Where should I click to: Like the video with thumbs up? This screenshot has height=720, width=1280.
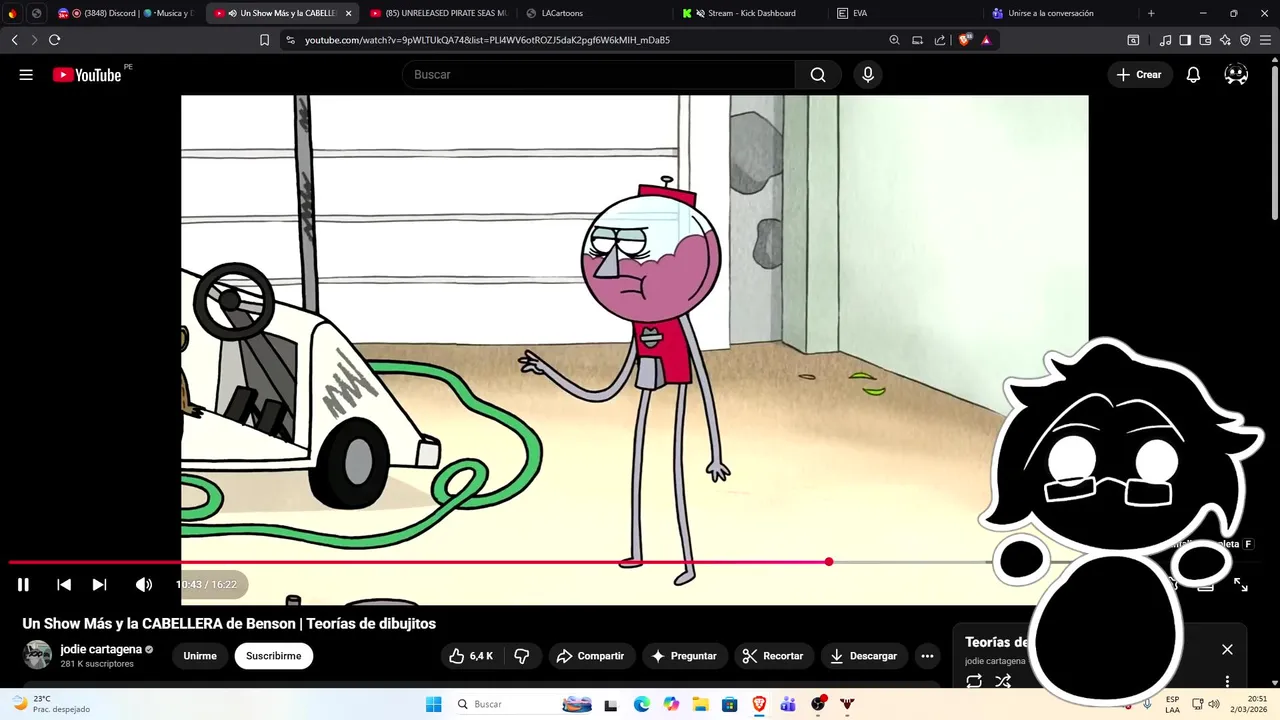pyautogui.click(x=470, y=656)
